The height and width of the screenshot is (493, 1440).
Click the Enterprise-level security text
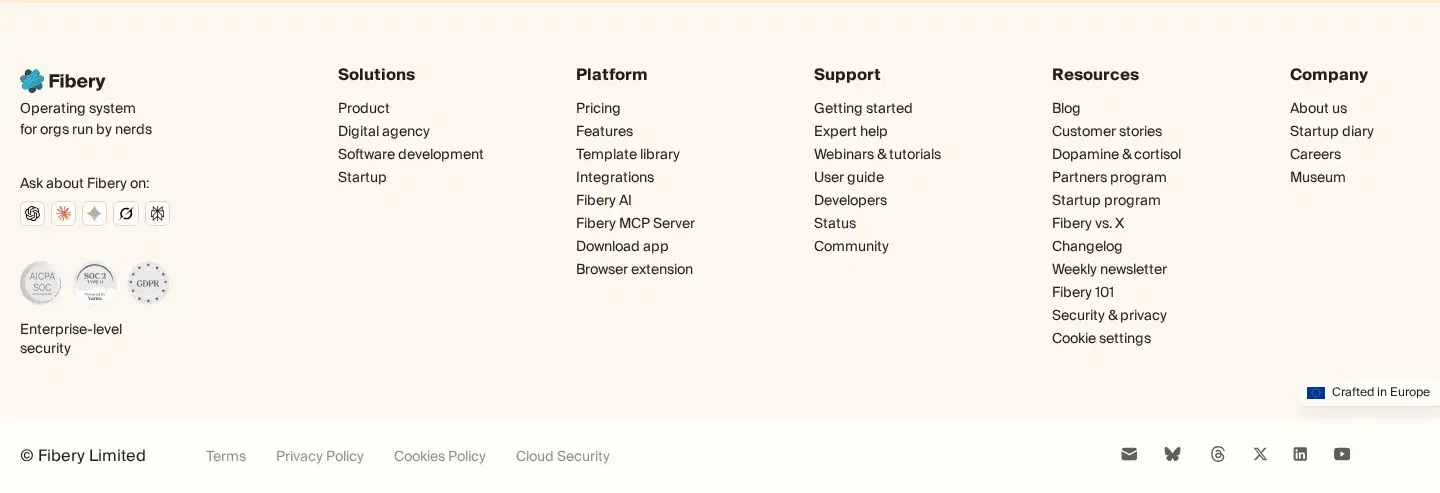71,338
